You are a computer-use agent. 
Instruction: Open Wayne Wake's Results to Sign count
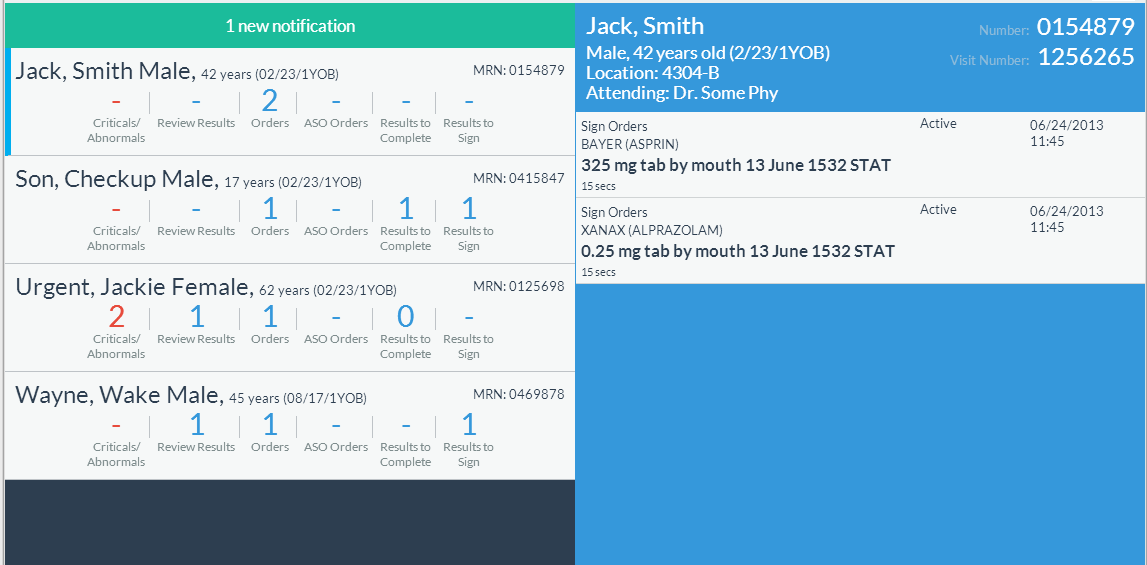click(468, 425)
